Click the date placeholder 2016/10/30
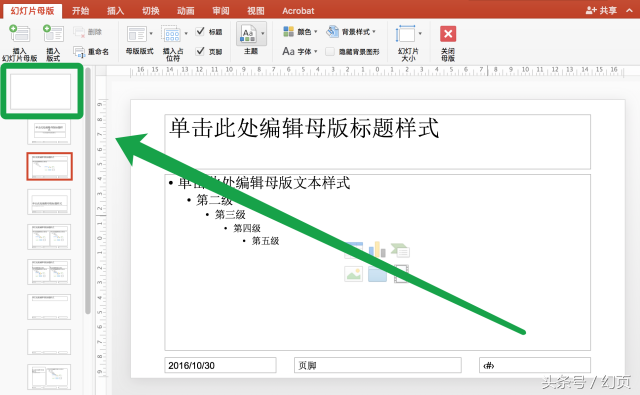Screen dimensions: 640x395 220,365
